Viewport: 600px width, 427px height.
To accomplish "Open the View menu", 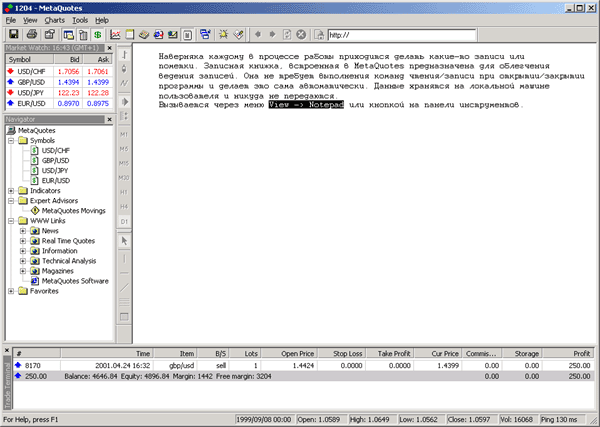I will pos(30,20).
